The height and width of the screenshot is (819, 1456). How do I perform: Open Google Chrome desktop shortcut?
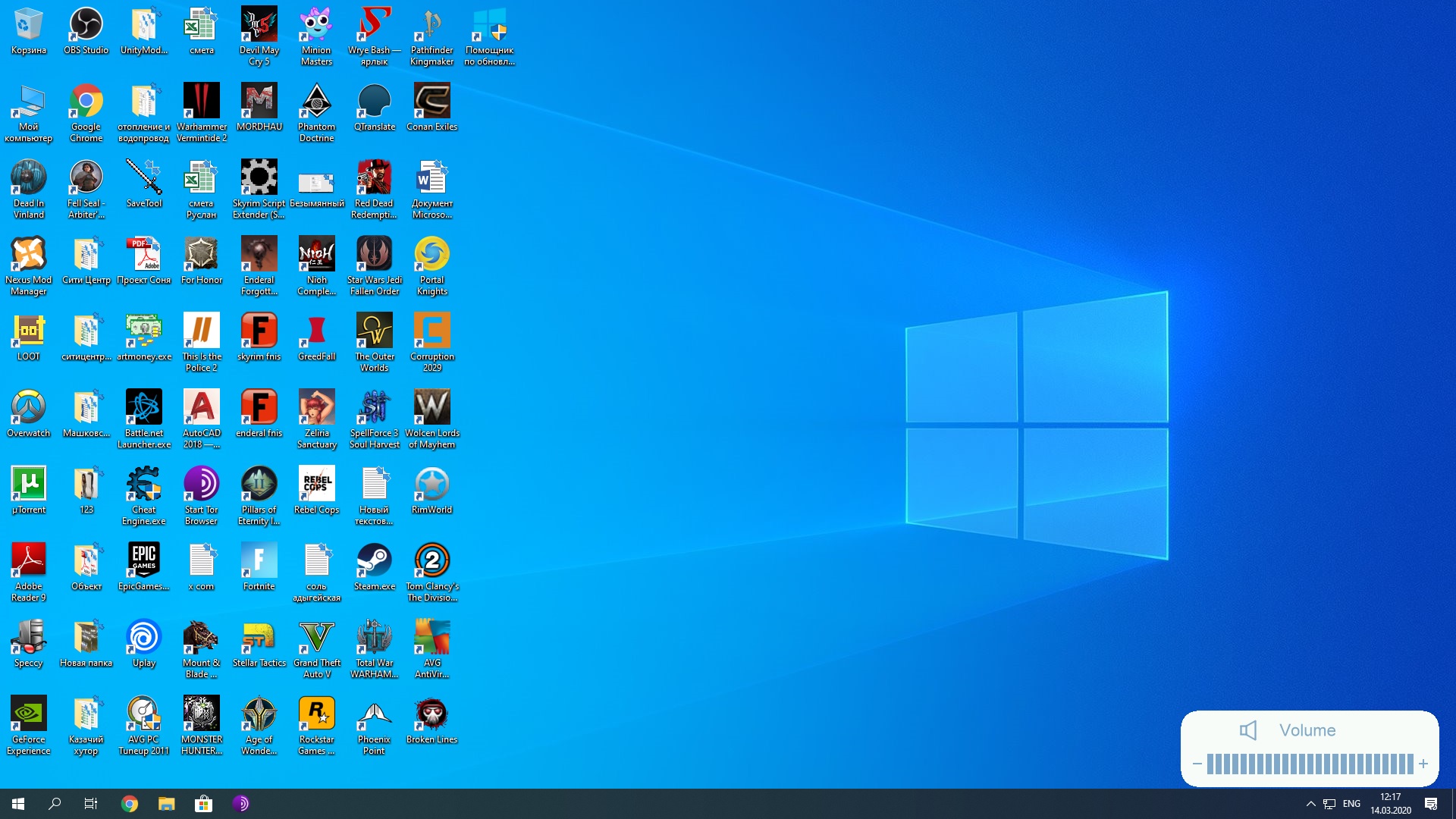click(x=86, y=113)
